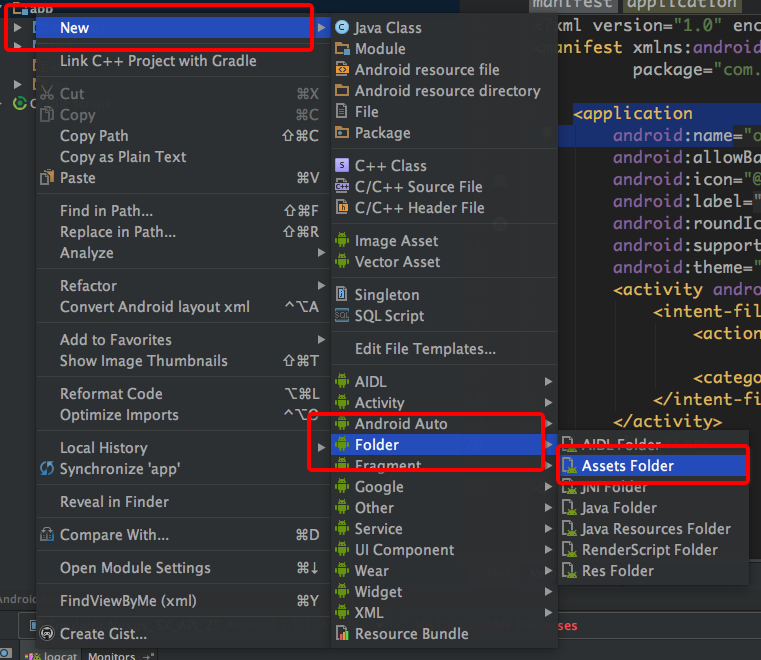
Task: Open the Refactor submenu arrow
Action: point(321,286)
